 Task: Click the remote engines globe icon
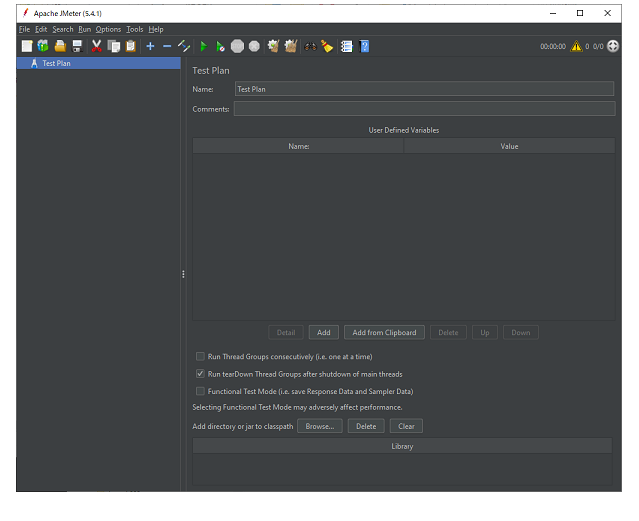pyautogui.click(x=613, y=46)
